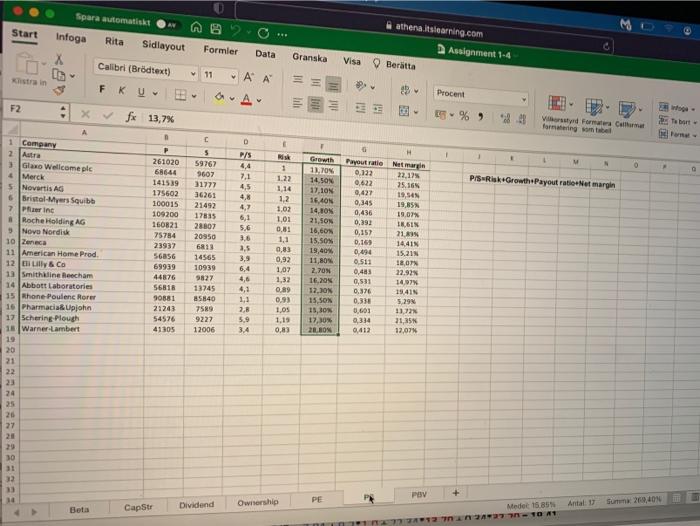Click the align left icon
The height and width of the screenshot is (526, 700).
[297, 103]
